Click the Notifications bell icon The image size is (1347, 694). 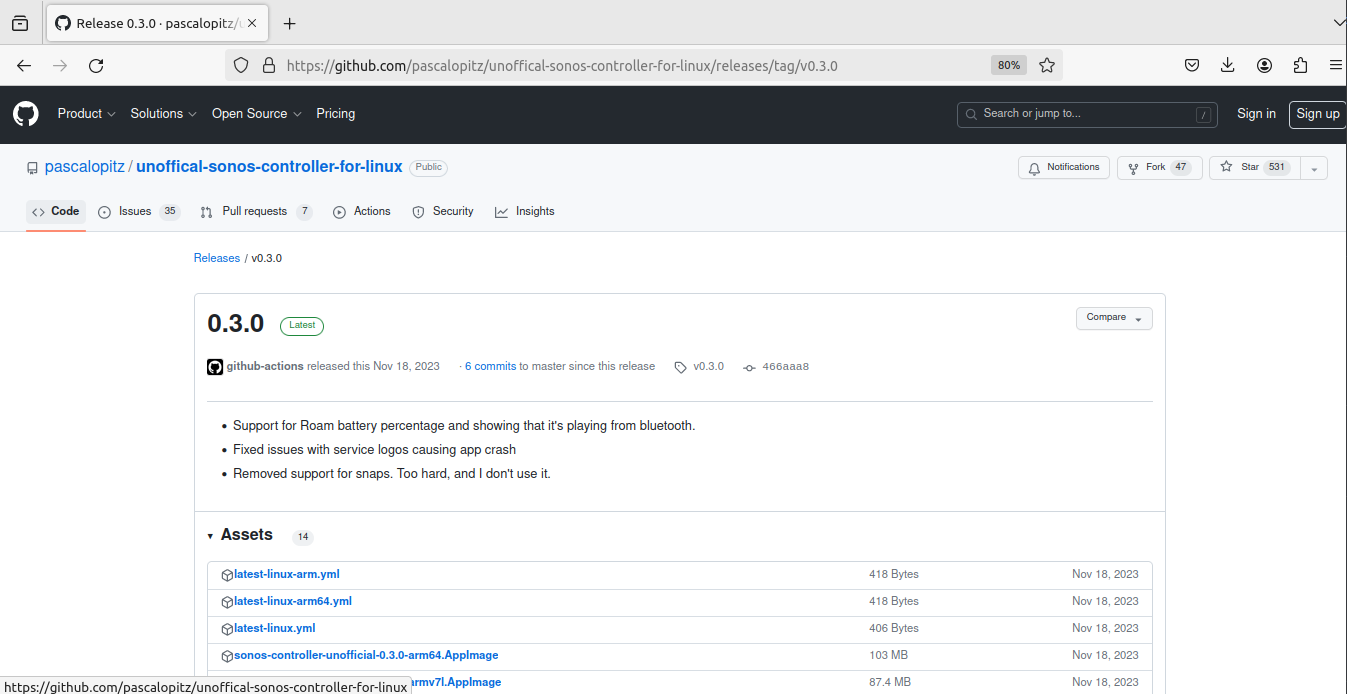1034,167
